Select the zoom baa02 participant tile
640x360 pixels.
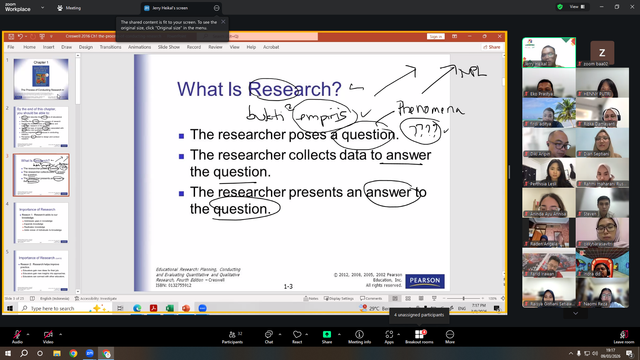(x=602, y=53)
